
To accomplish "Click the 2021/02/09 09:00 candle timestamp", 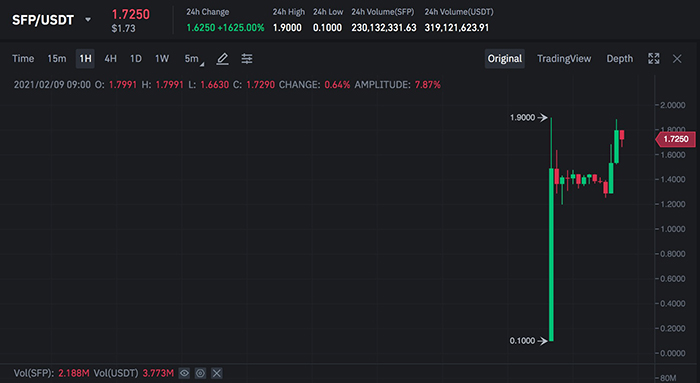I will tap(52, 85).
